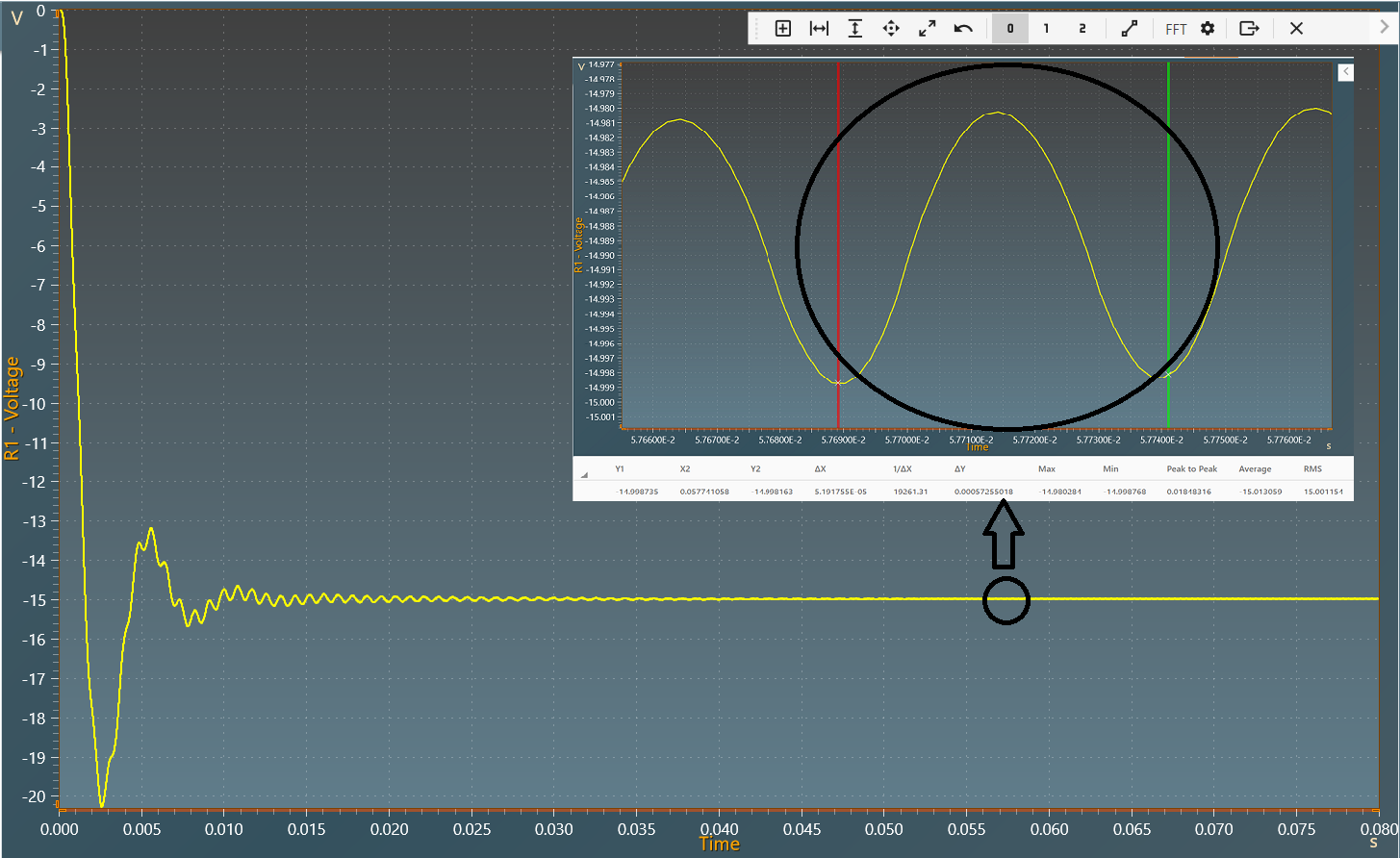This screenshot has width=1400, height=858.
Task: Click the triangle at the measurement table corner
Action: tap(584, 475)
